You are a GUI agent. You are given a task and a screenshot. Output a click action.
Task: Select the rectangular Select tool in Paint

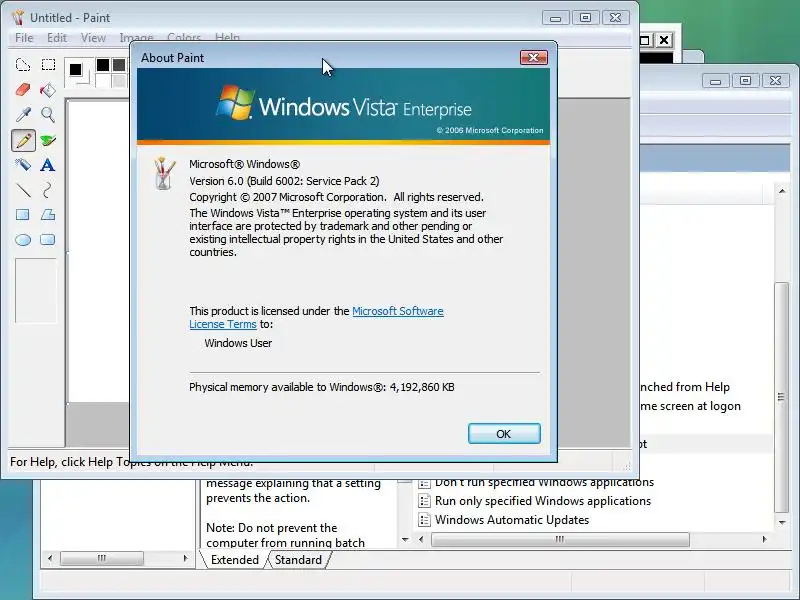(48, 65)
